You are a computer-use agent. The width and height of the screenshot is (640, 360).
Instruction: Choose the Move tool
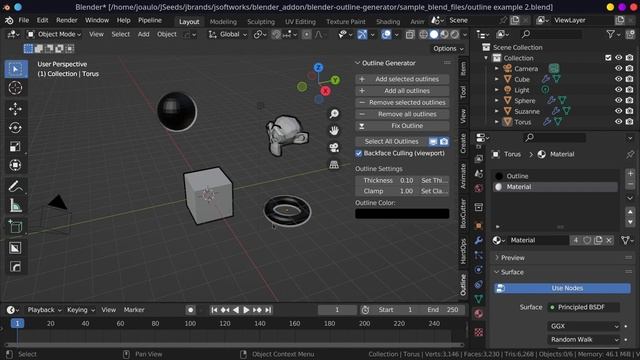(x=16, y=109)
